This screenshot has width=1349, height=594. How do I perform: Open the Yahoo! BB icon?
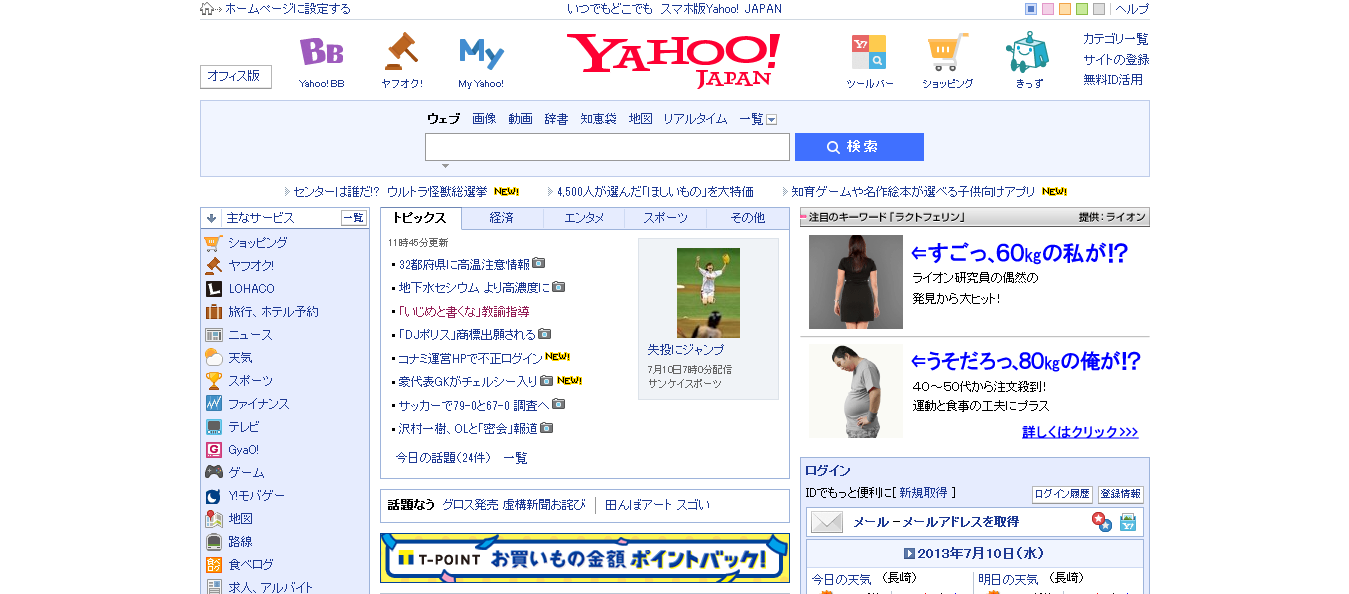pyautogui.click(x=321, y=52)
